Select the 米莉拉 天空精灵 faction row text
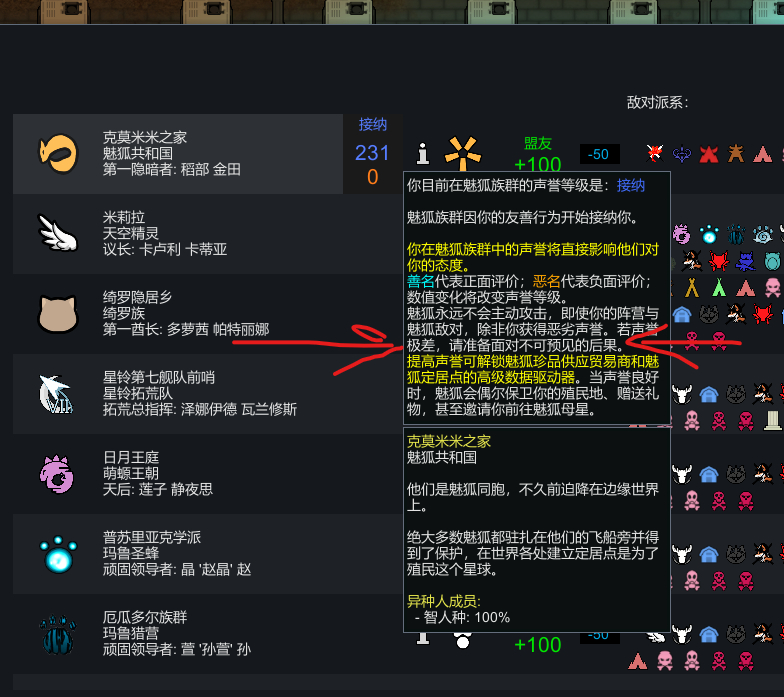 pos(164,234)
